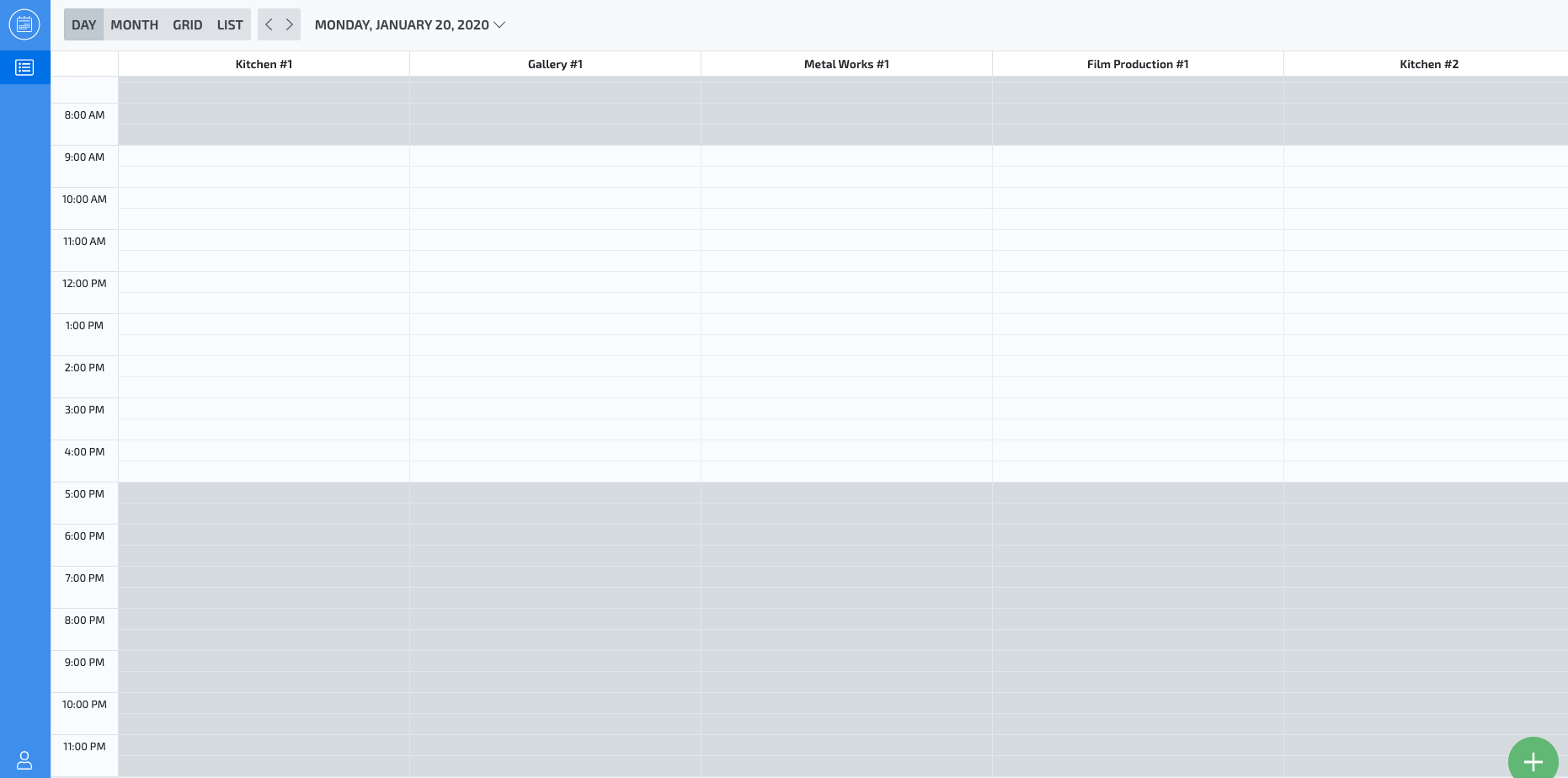This screenshot has height=778, width=1568.
Task: Open the app's calendar logo icon
Action: [x=24, y=24]
